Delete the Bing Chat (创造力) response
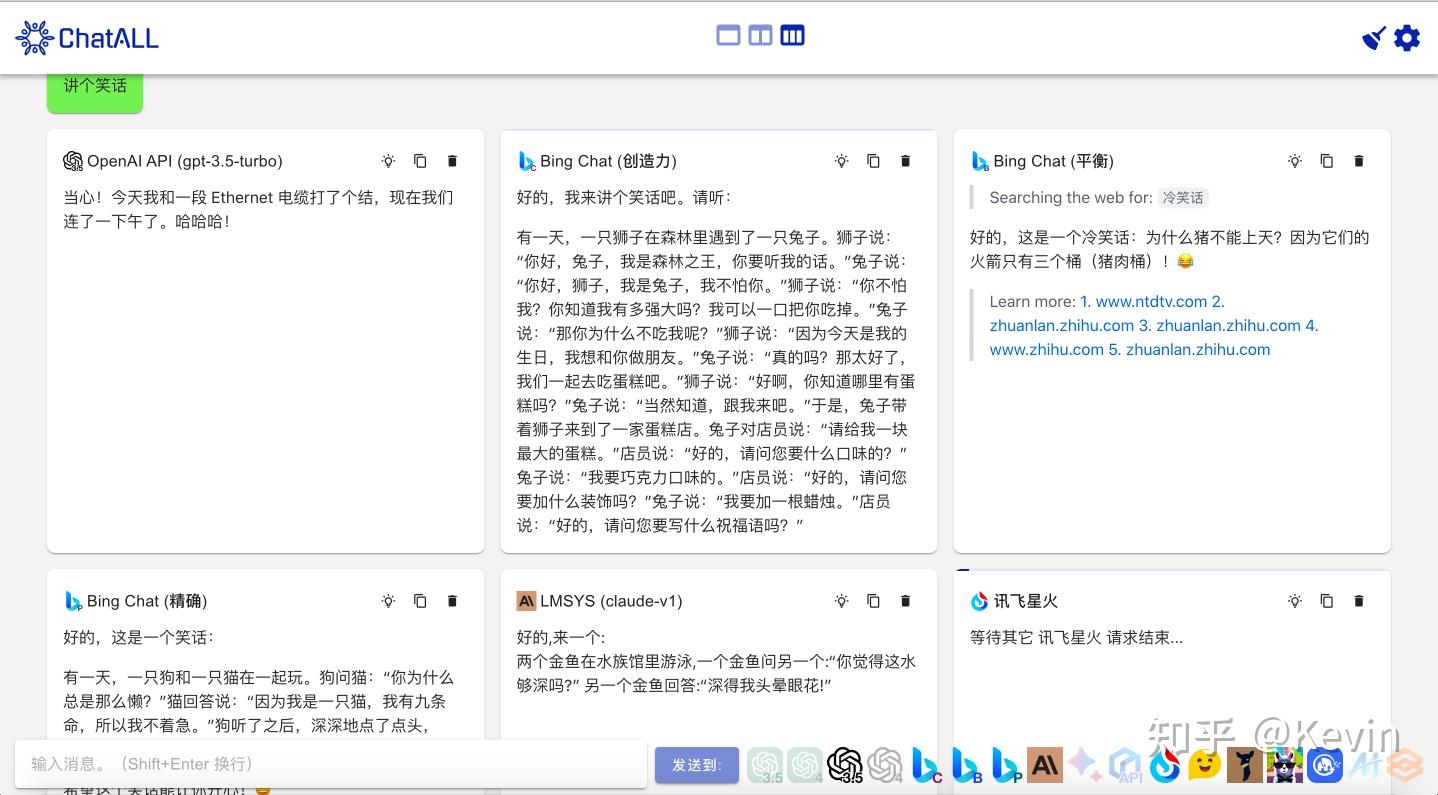This screenshot has height=795, width=1438. pyautogui.click(x=905, y=161)
